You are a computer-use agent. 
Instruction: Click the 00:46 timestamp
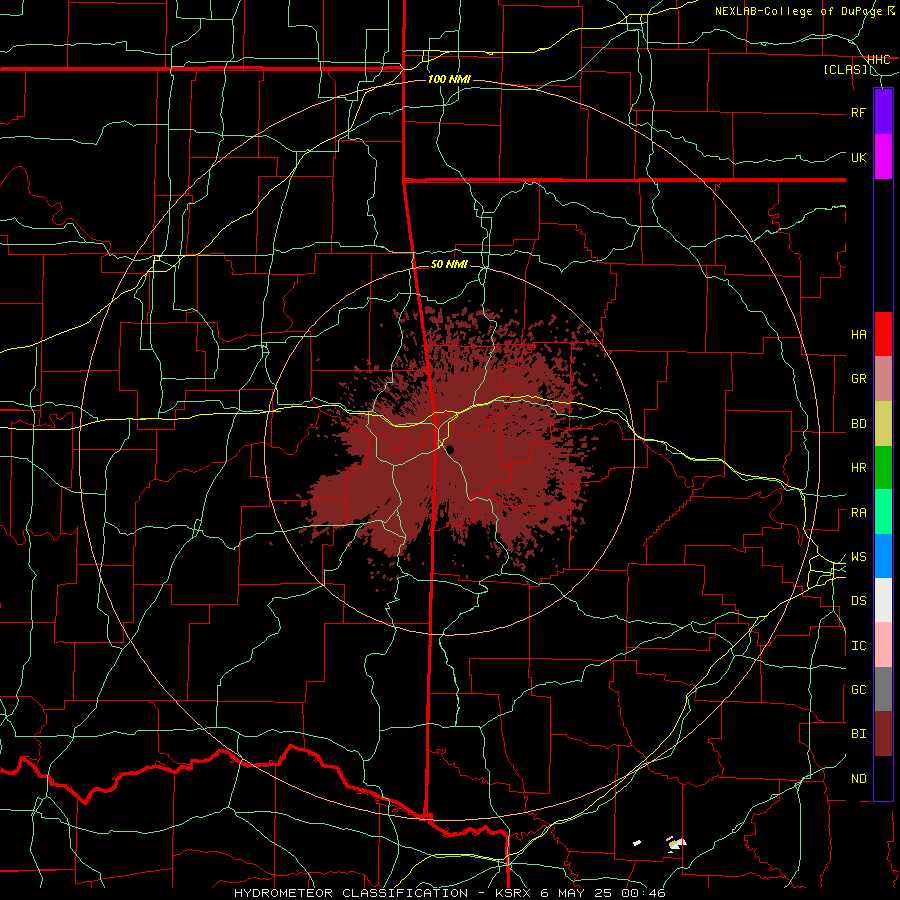pyautogui.click(x=645, y=893)
